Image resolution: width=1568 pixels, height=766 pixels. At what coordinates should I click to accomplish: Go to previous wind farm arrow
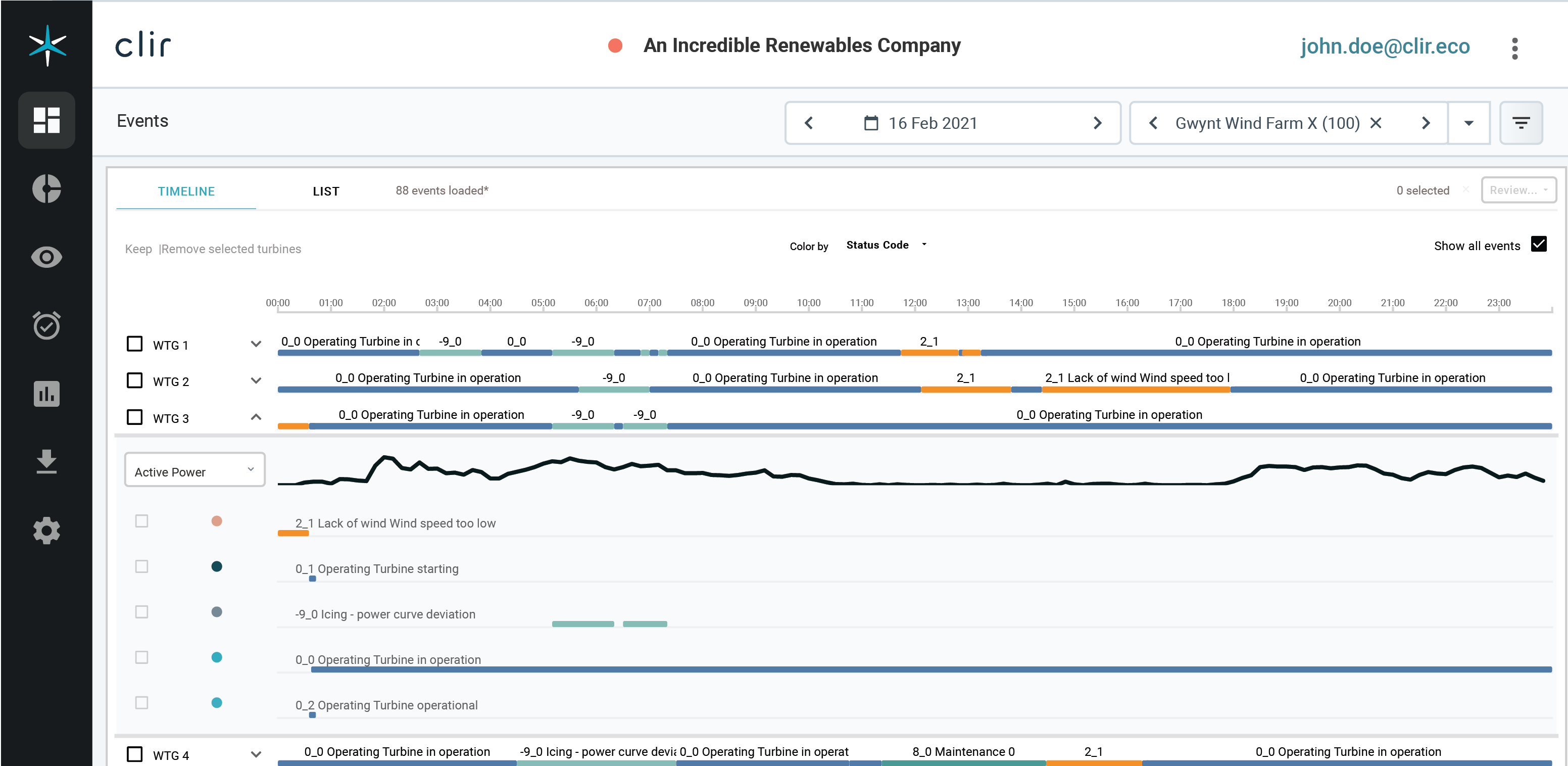(x=1153, y=123)
